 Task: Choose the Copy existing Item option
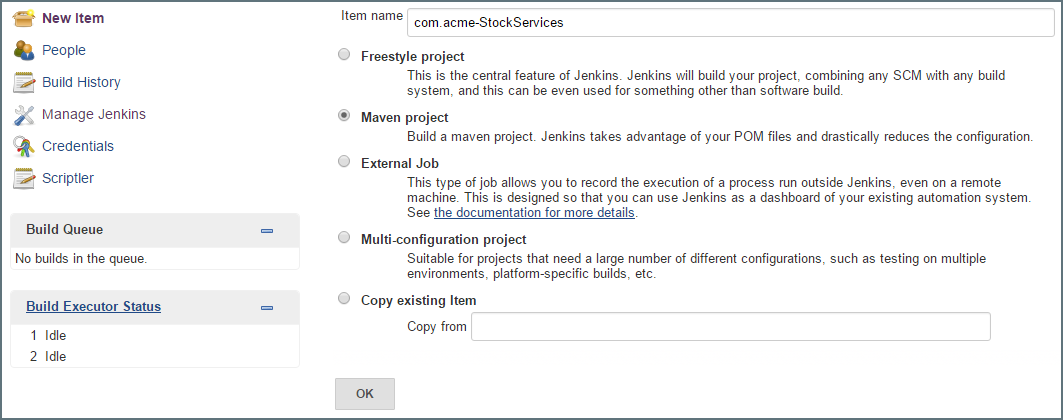click(x=344, y=299)
